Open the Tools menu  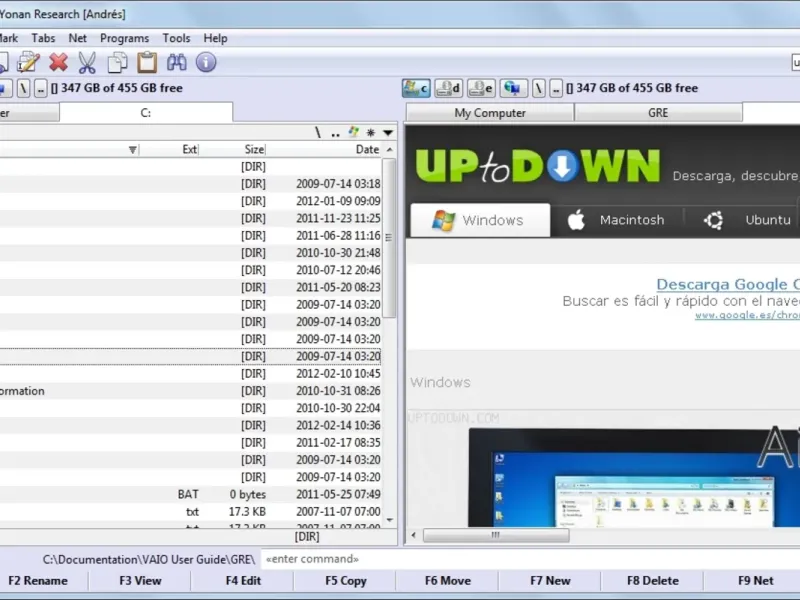click(x=176, y=38)
